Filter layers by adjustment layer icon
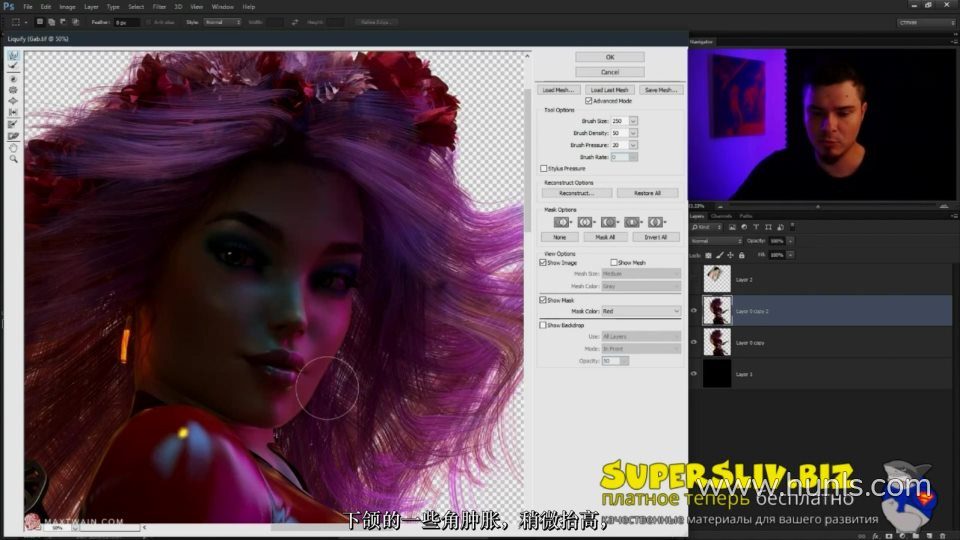This screenshot has width=960, height=540. tap(744, 227)
